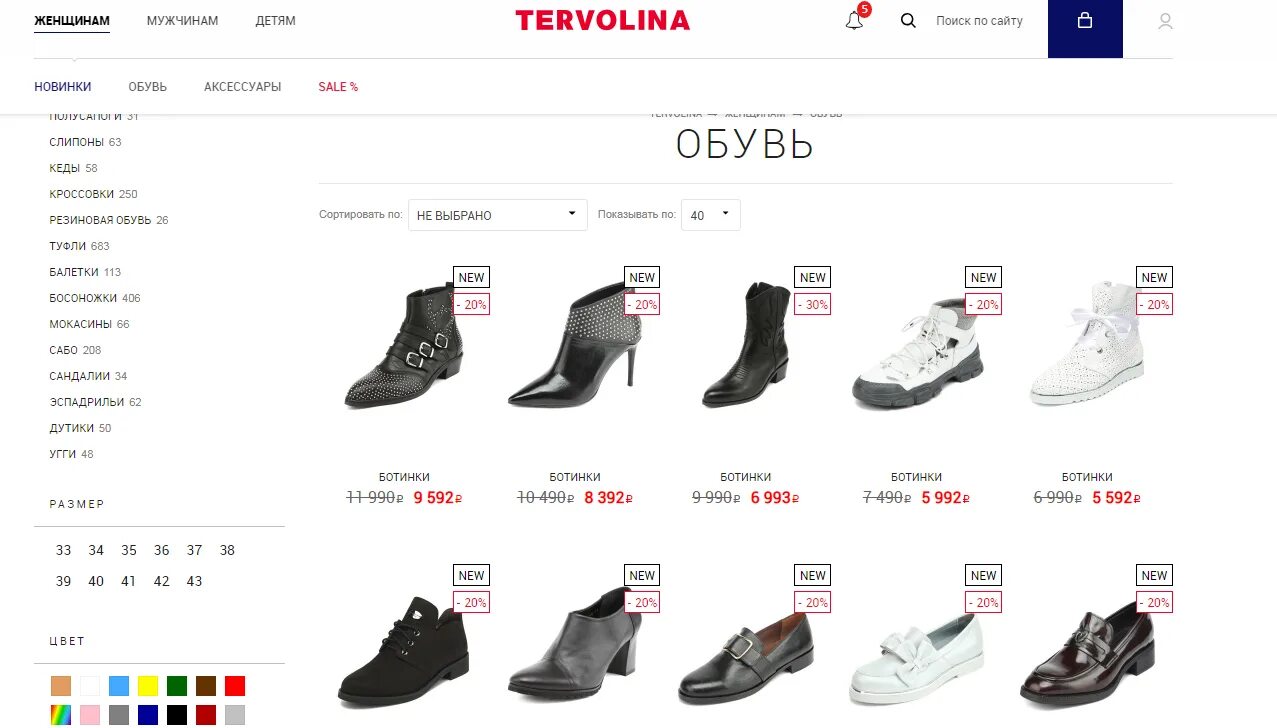This screenshot has height=728, width=1277.
Task: Click the -30% discount badge
Action: pyautogui.click(x=813, y=304)
